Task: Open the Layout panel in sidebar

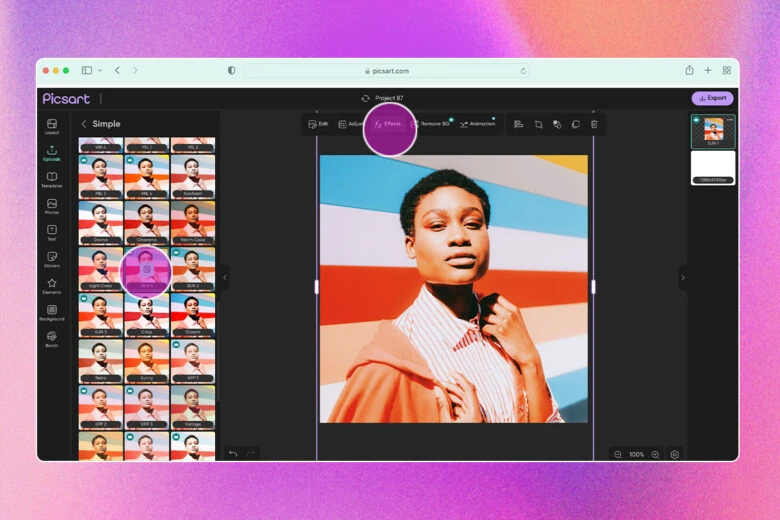Action: point(52,126)
